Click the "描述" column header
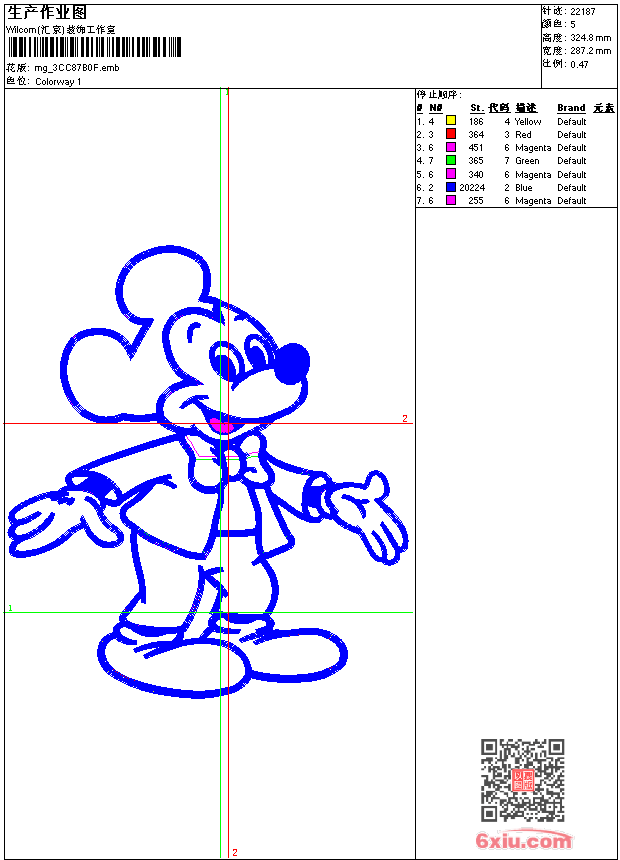The width and height of the screenshot is (620, 860). (x=526, y=108)
